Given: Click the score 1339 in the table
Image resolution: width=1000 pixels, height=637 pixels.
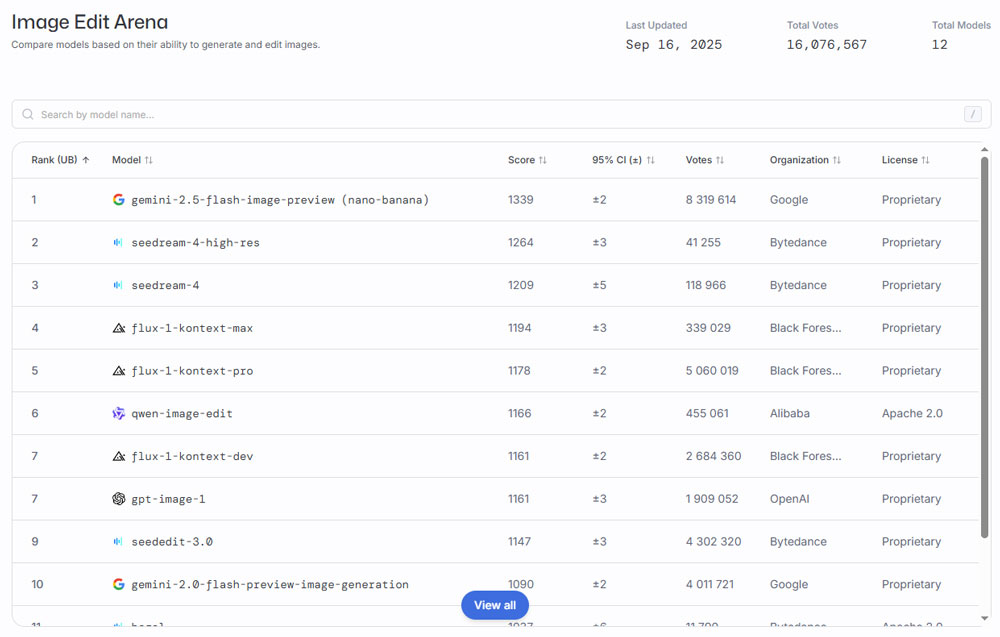Looking at the screenshot, I should tap(520, 200).
